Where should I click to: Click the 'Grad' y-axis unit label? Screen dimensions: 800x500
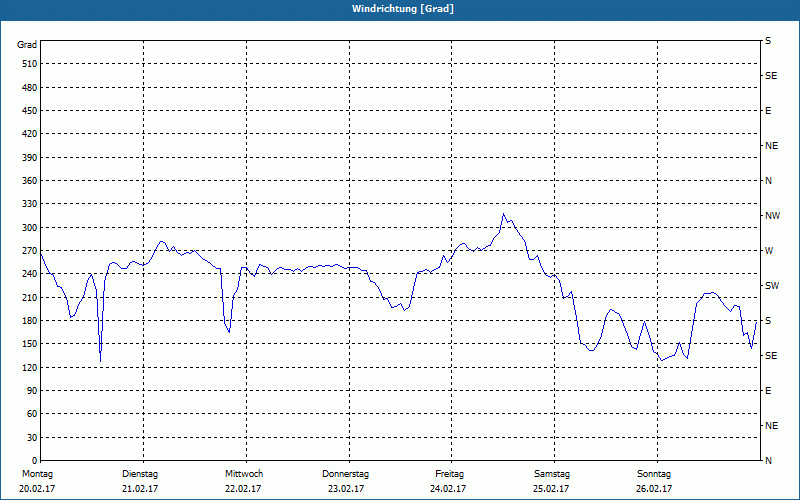click(x=27, y=45)
